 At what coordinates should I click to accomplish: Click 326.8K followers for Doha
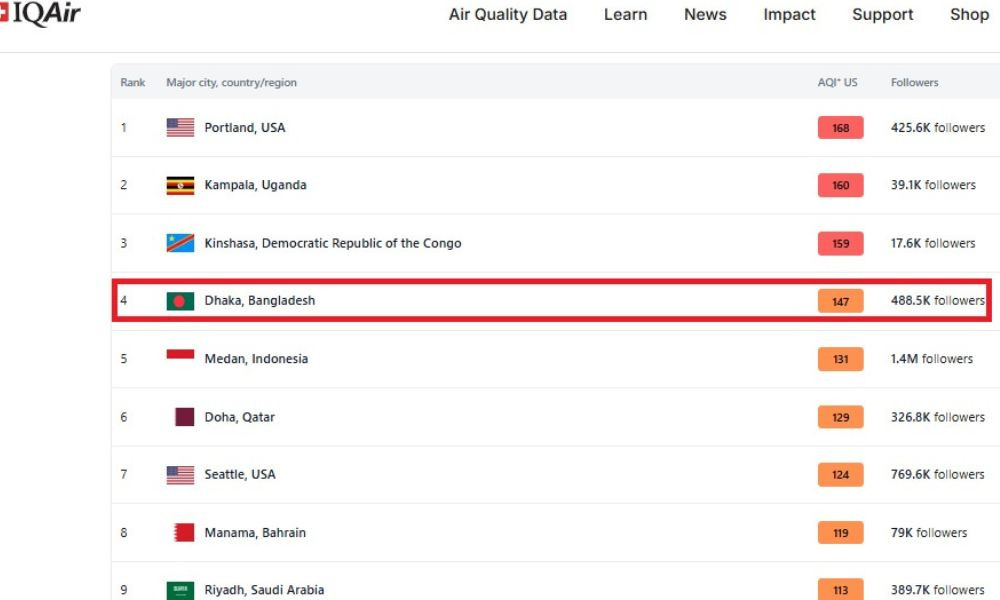tap(938, 417)
